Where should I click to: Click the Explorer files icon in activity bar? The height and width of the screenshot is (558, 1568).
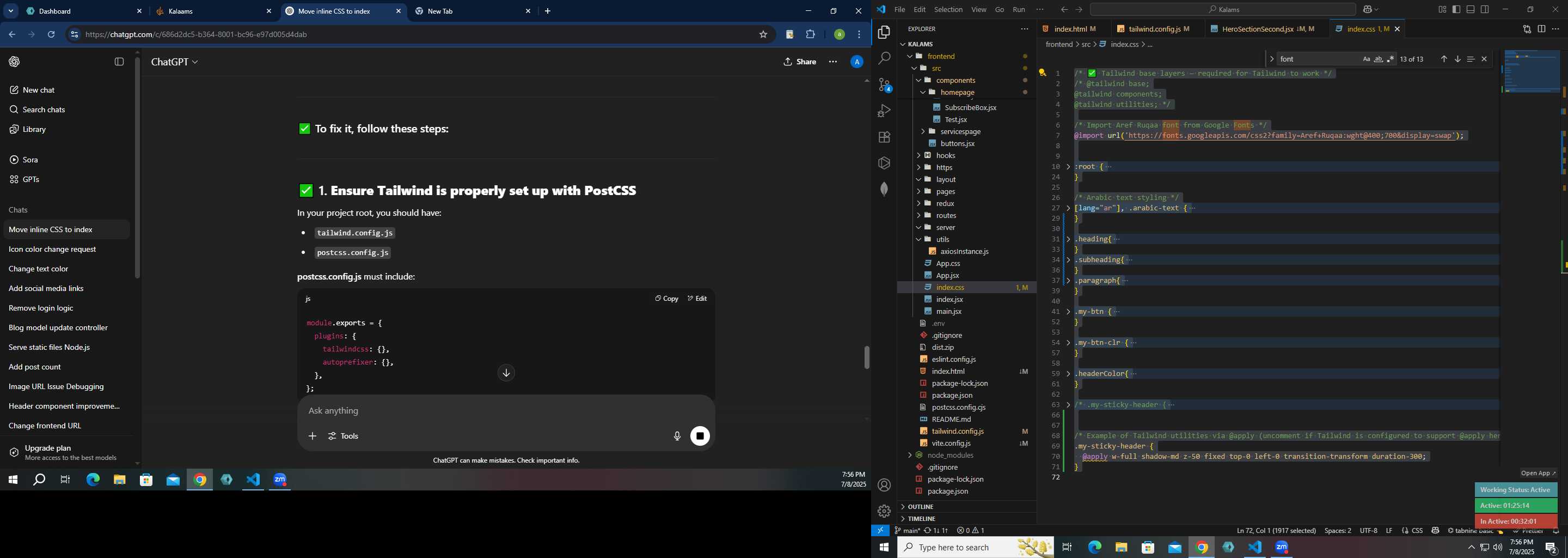pyautogui.click(x=884, y=32)
